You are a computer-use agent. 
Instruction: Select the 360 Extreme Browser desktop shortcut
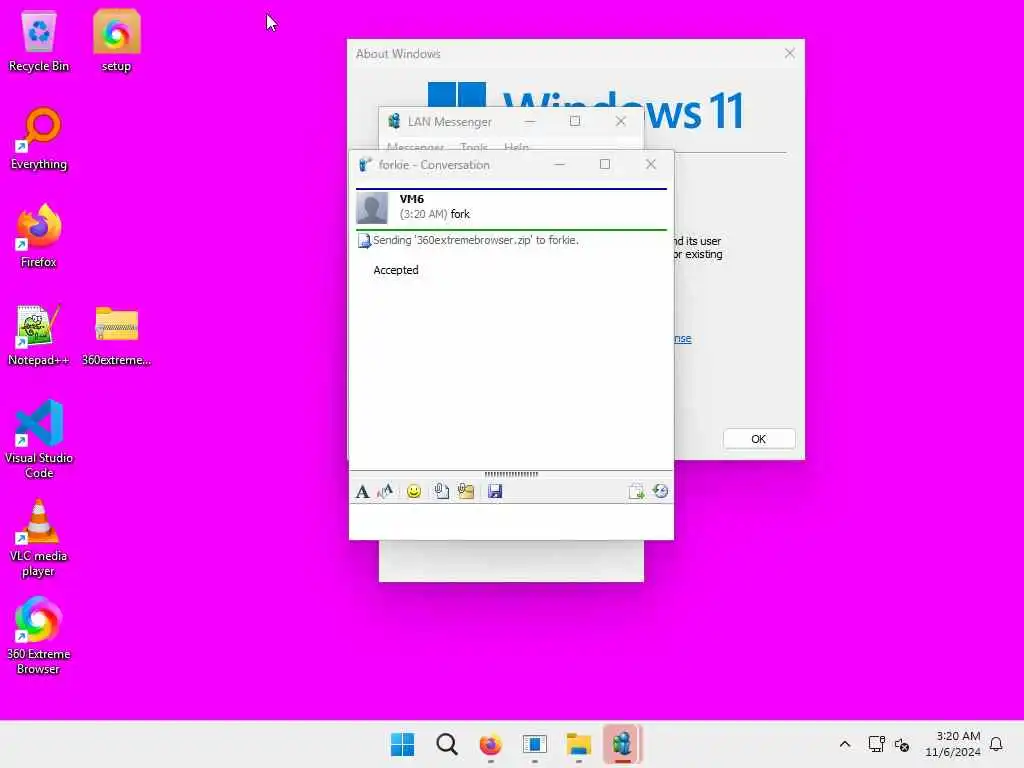point(39,636)
